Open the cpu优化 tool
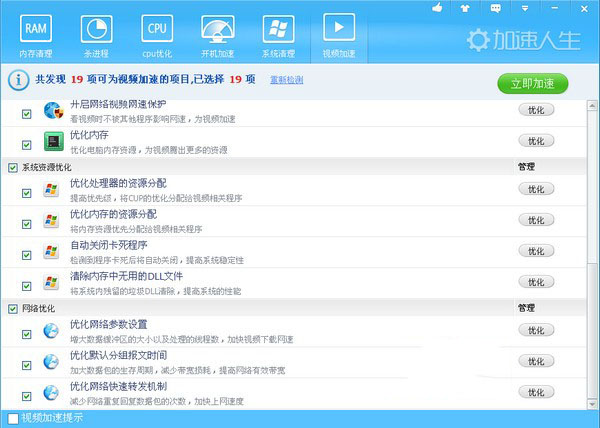The image size is (600, 428). (157, 36)
